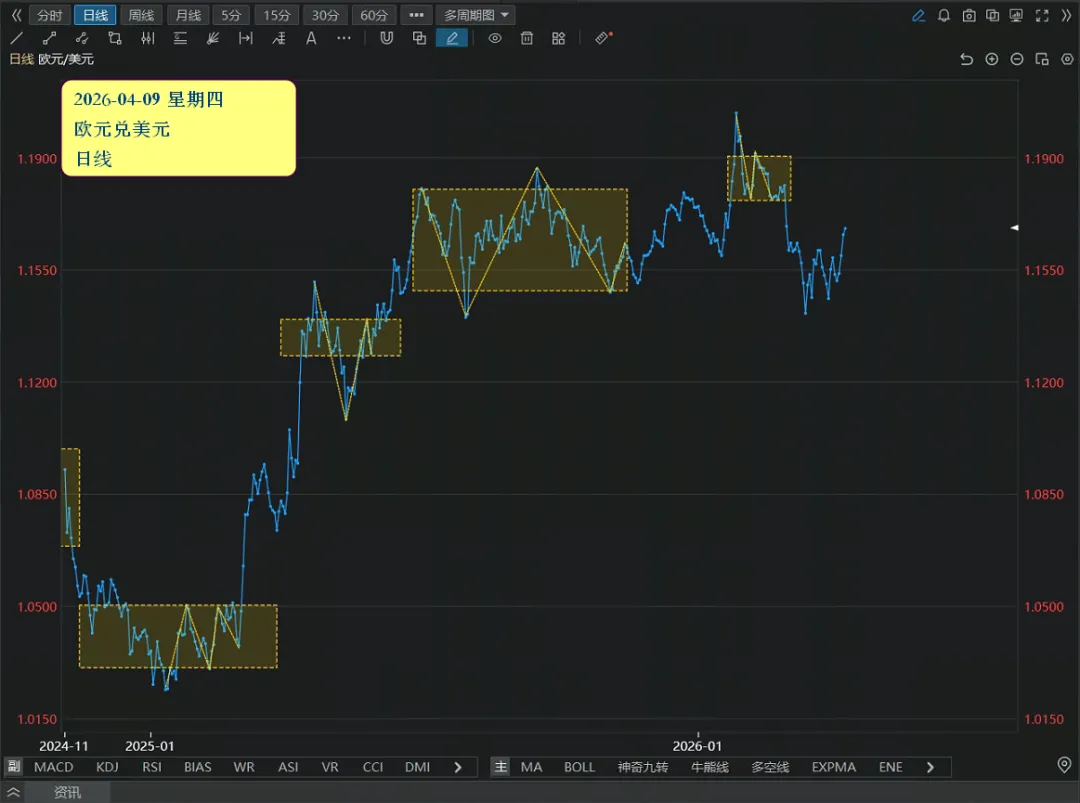Switch to the 周线 weekly period tab
Image resolution: width=1080 pixels, height=803 pixels.
(x=141, y=15)
